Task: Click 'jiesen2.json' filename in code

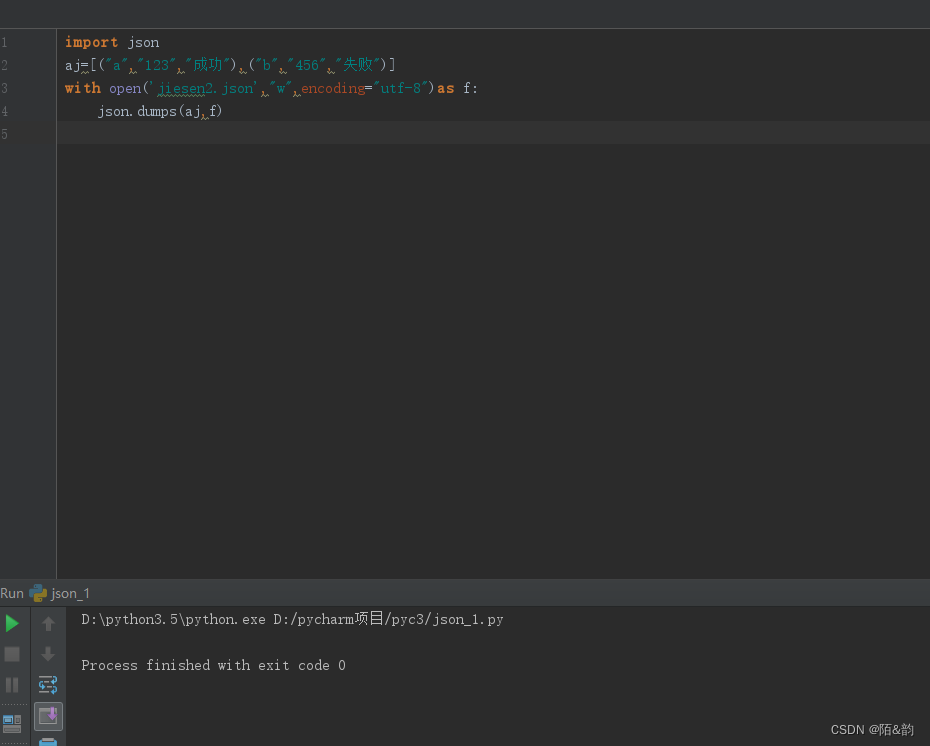Action: coord(205,88)
